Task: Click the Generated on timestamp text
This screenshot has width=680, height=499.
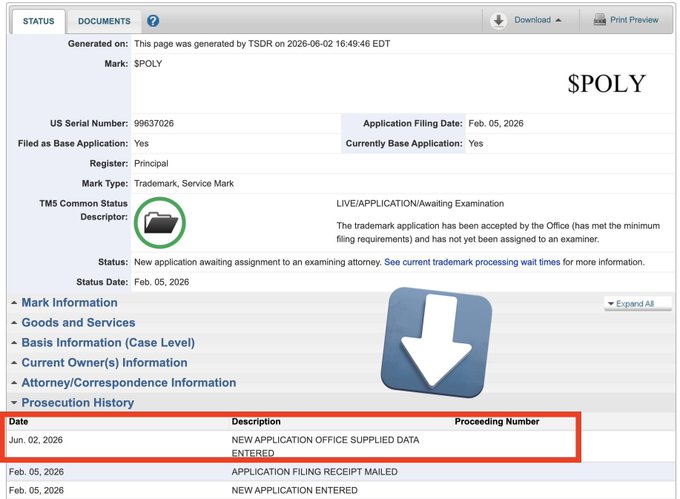Action: point(262,44)
